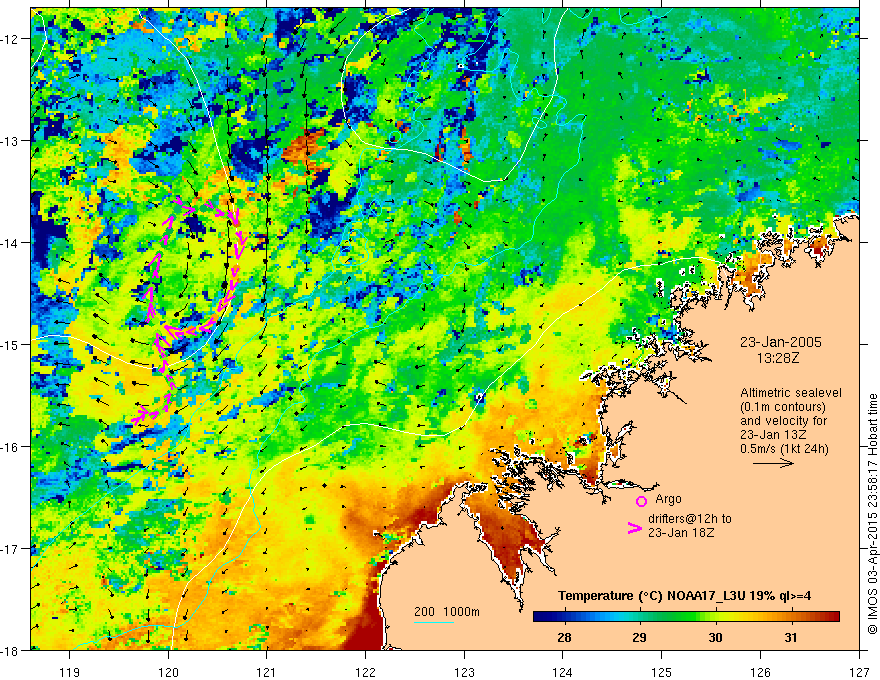The image size is (880, 680).
Task: Click the 'Altimetric sealevel' legend text
Action: point(791,393)
